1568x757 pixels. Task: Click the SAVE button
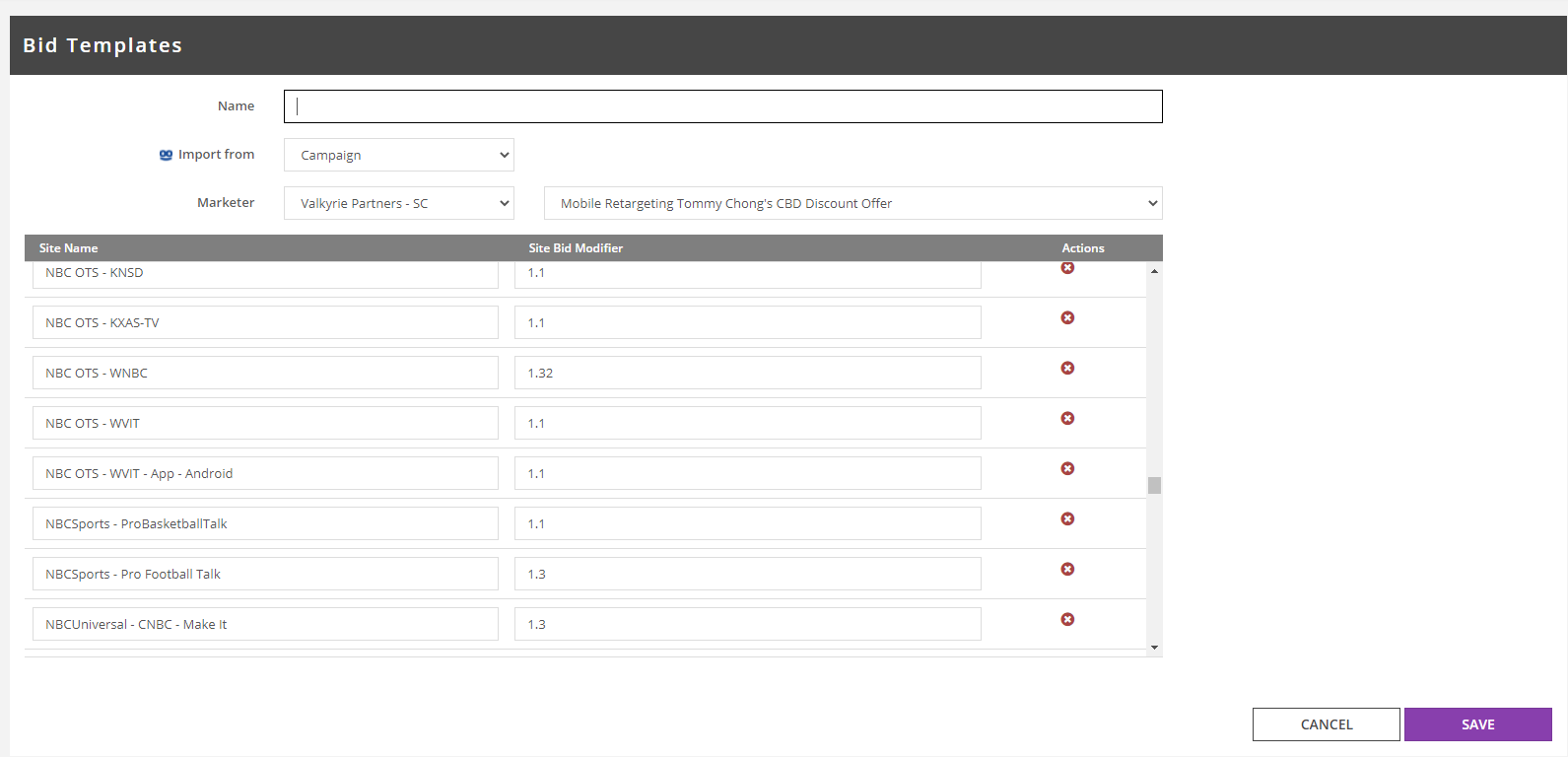click(1478, 724)
